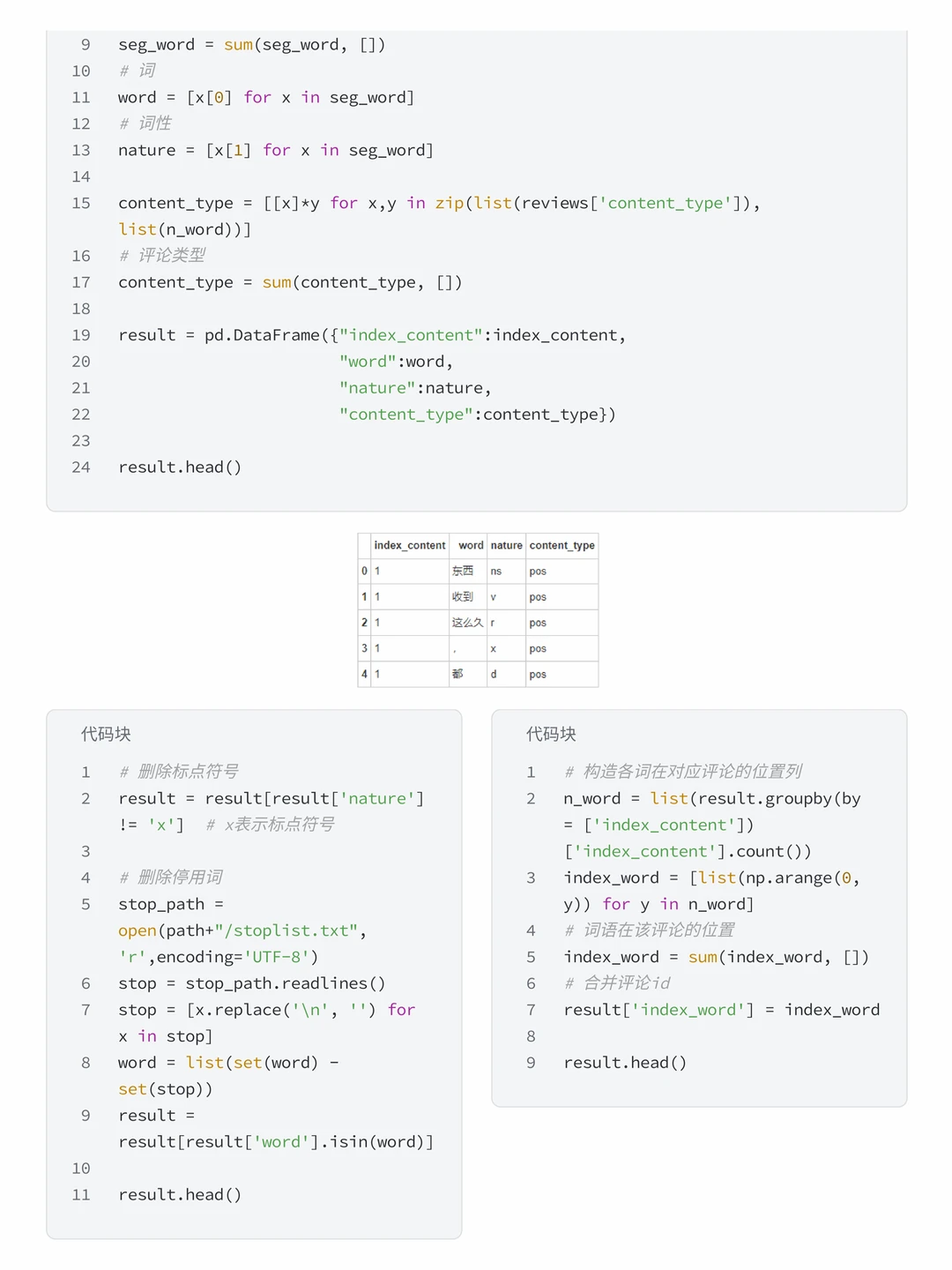Click the nature column header in table
This screenshot has width=952, height=1270.
coord(507,545)
